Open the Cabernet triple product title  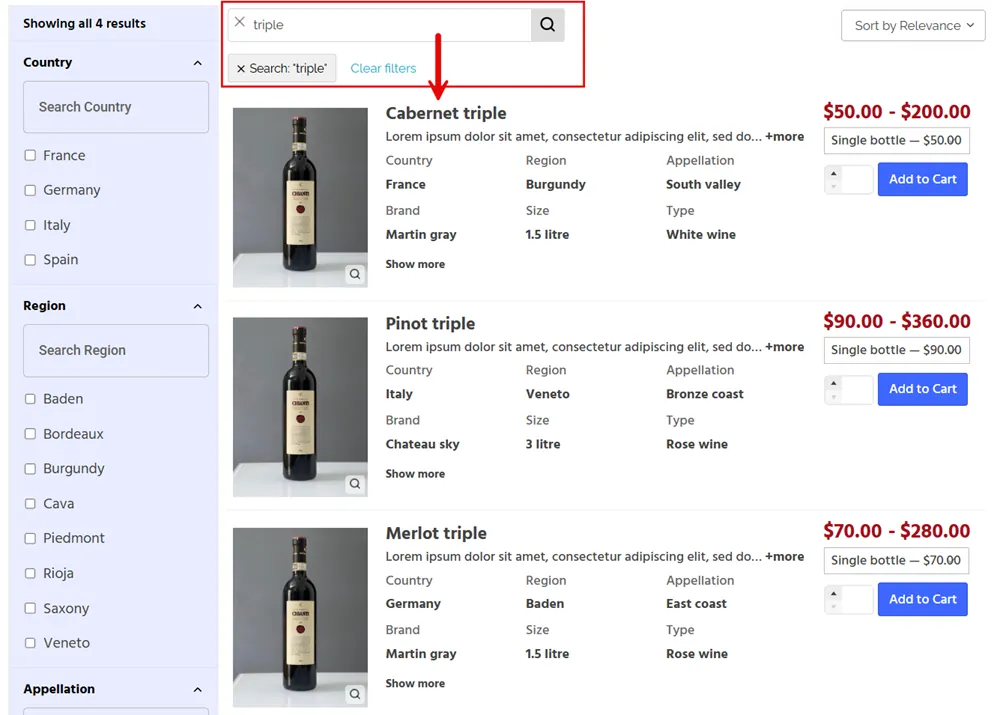[446, 114]
